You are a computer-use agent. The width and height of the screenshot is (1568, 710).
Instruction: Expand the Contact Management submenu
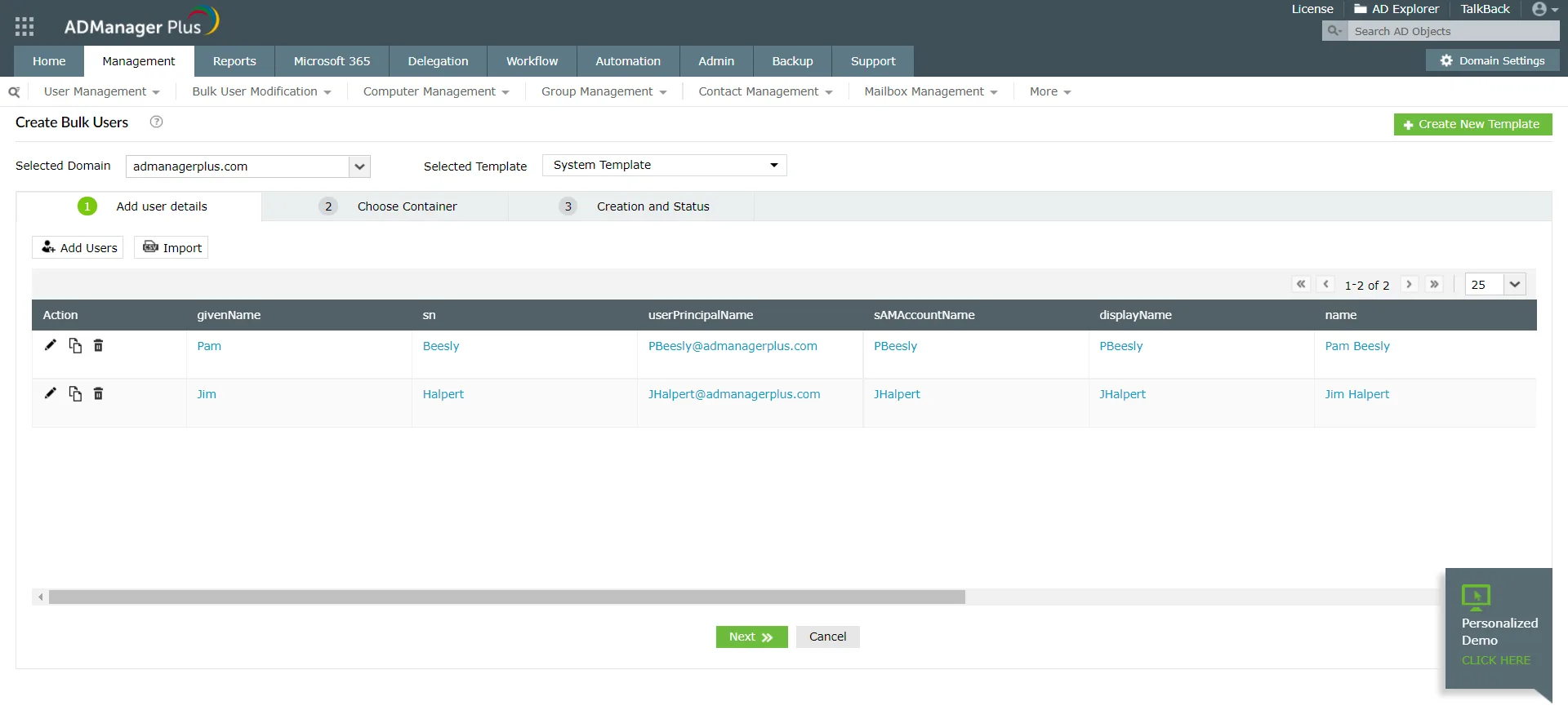766,91
